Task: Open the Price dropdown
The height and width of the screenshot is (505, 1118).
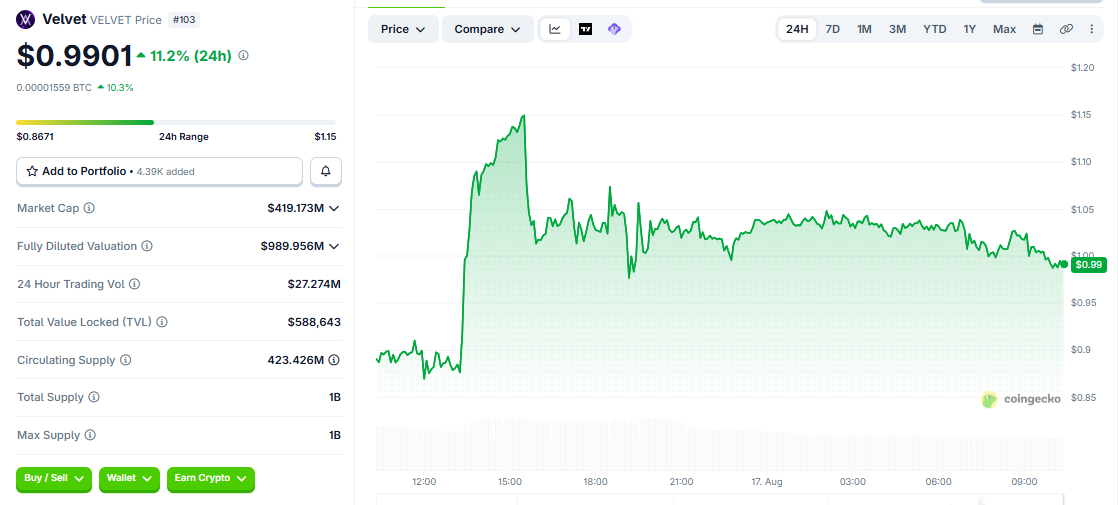Action: [403, 29]
